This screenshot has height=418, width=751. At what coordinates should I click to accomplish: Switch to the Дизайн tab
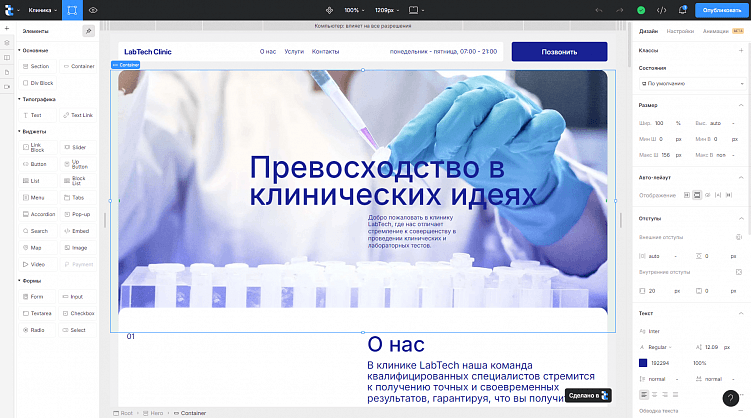[x=648, y=31]
